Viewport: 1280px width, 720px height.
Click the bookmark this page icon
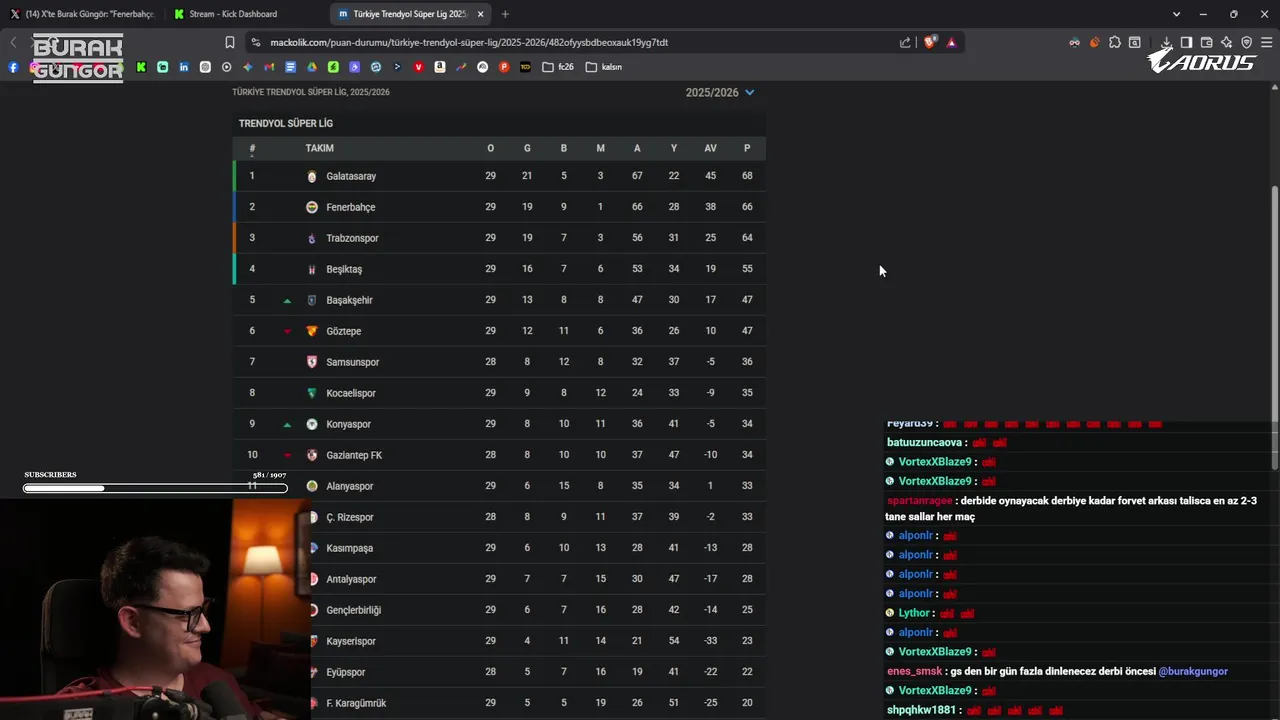point(230,42)
